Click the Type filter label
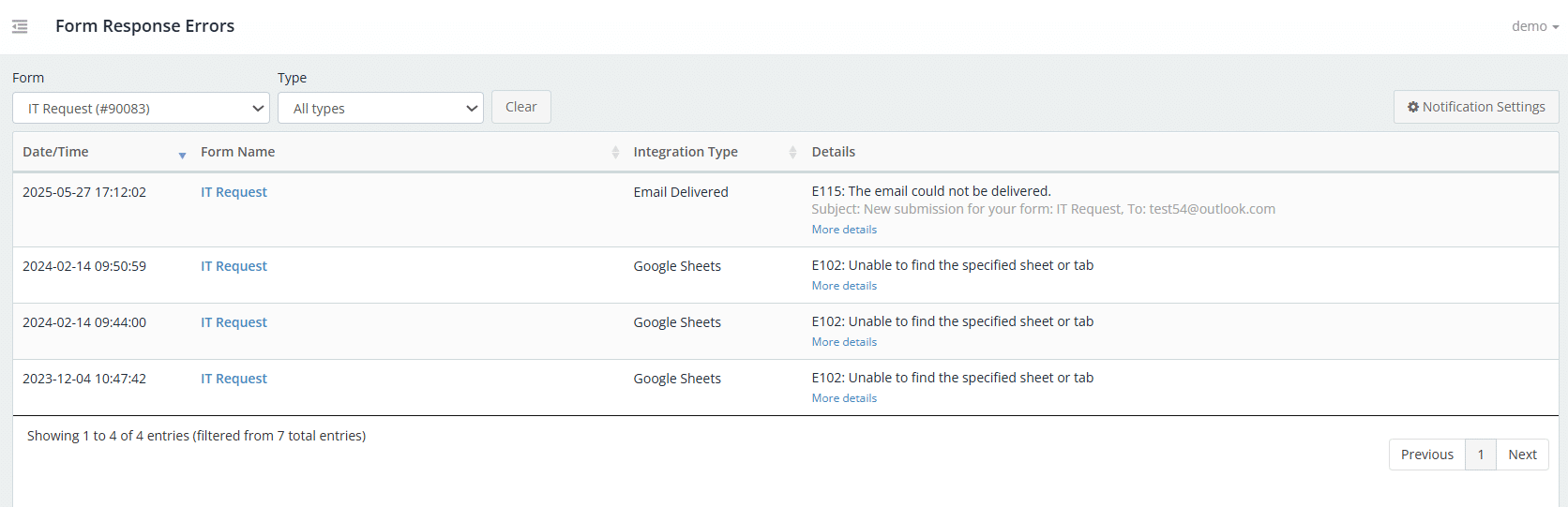The height and width of the screenshot is (507, 1568). click(292, 78)
